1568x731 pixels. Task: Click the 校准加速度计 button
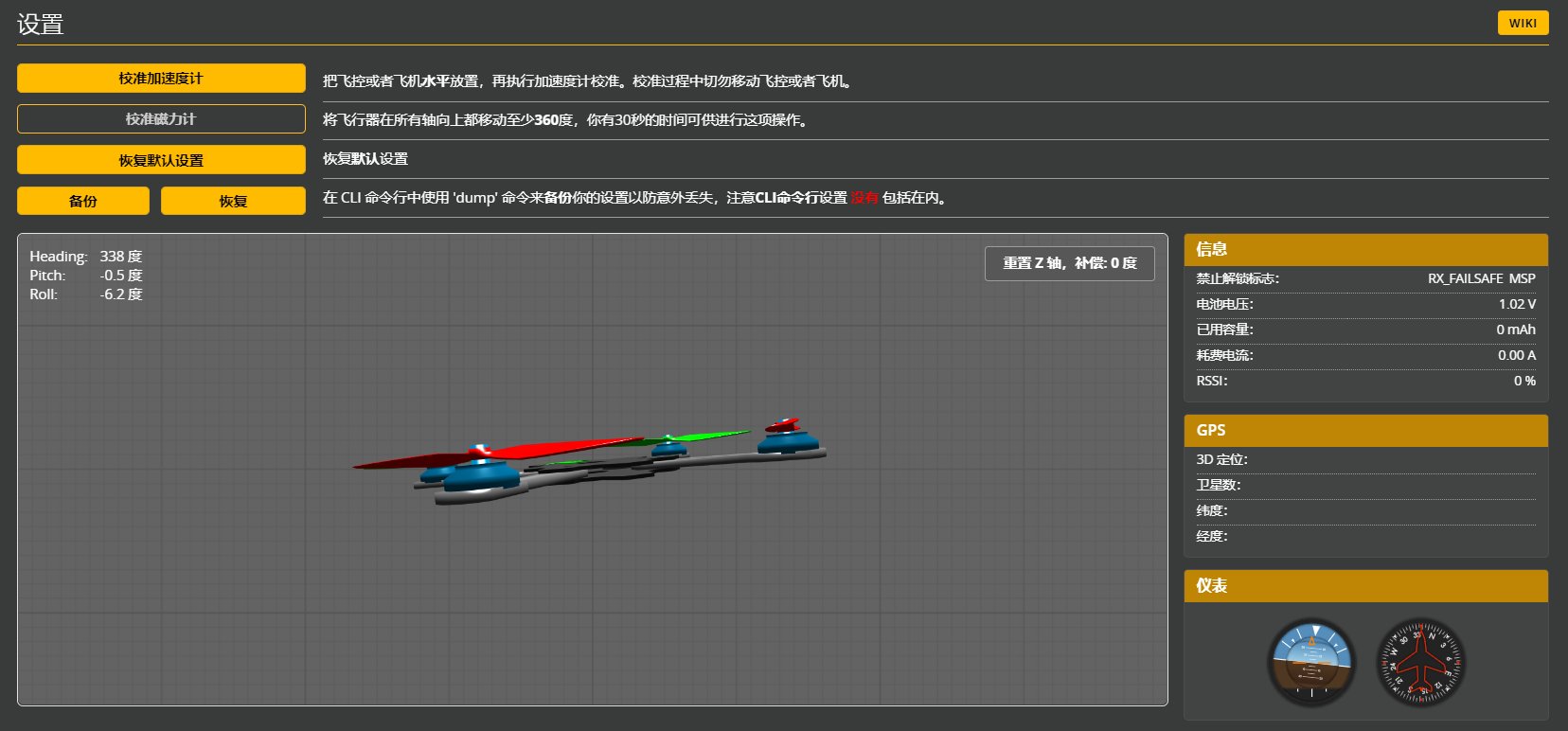(x=161, y=79)
